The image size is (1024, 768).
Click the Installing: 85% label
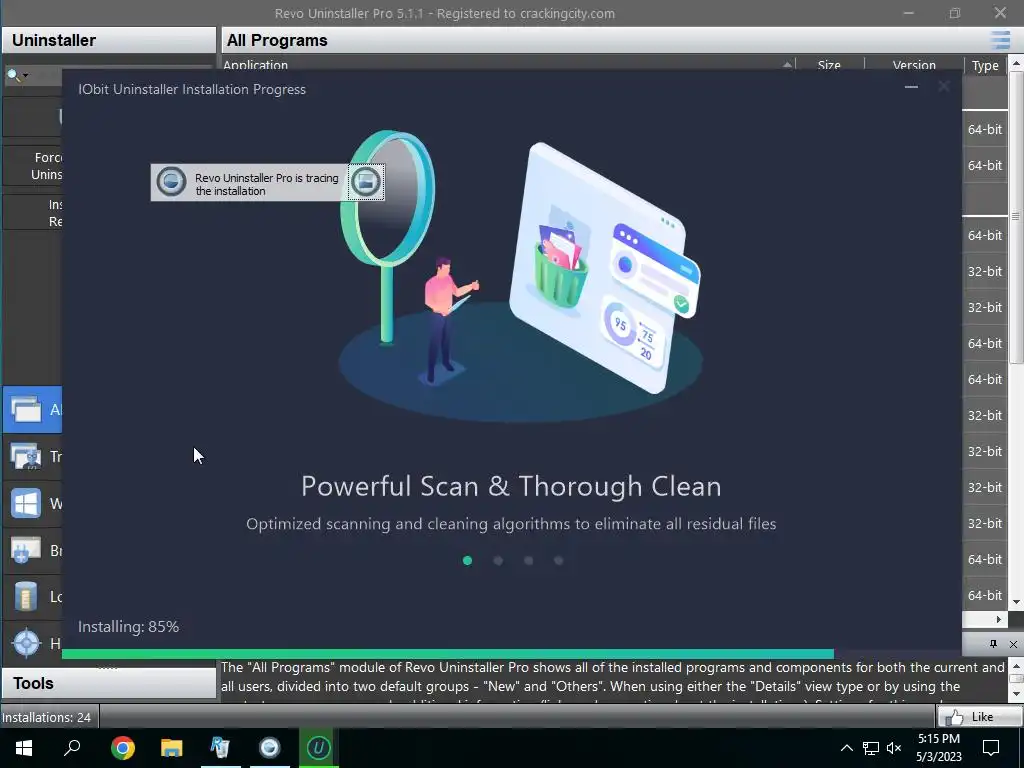pos(129,627)
